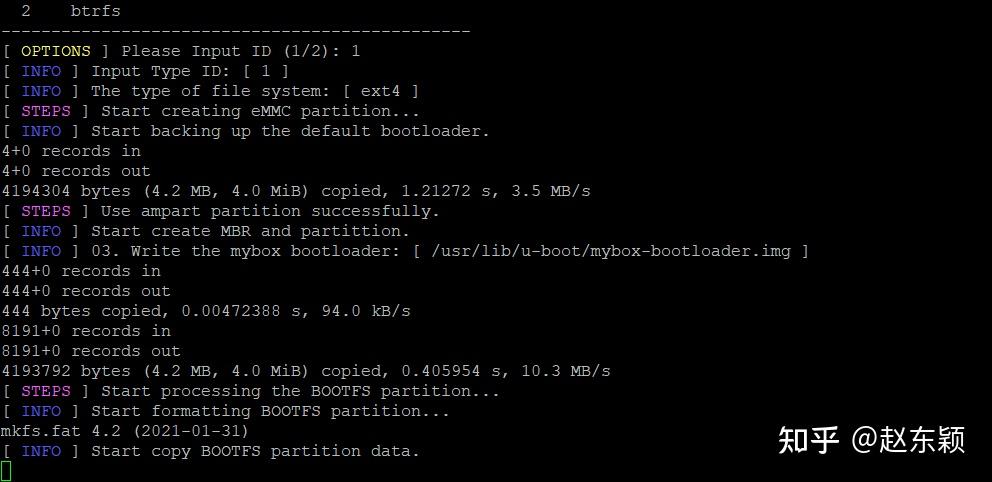Click the dashed separator line
The width and height of the screenshot is (992, 482).
click(x=235, y=31)
